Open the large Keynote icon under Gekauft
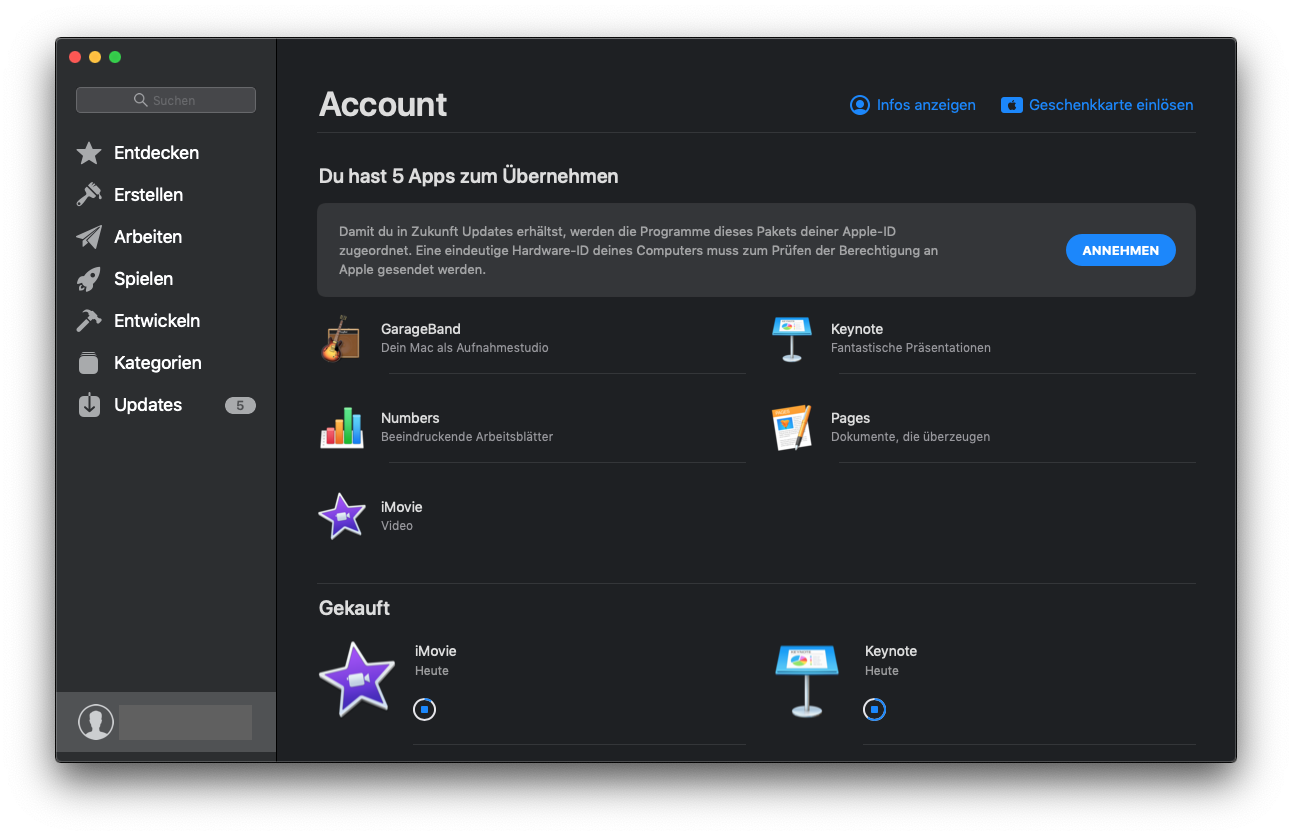 [806, 680]
